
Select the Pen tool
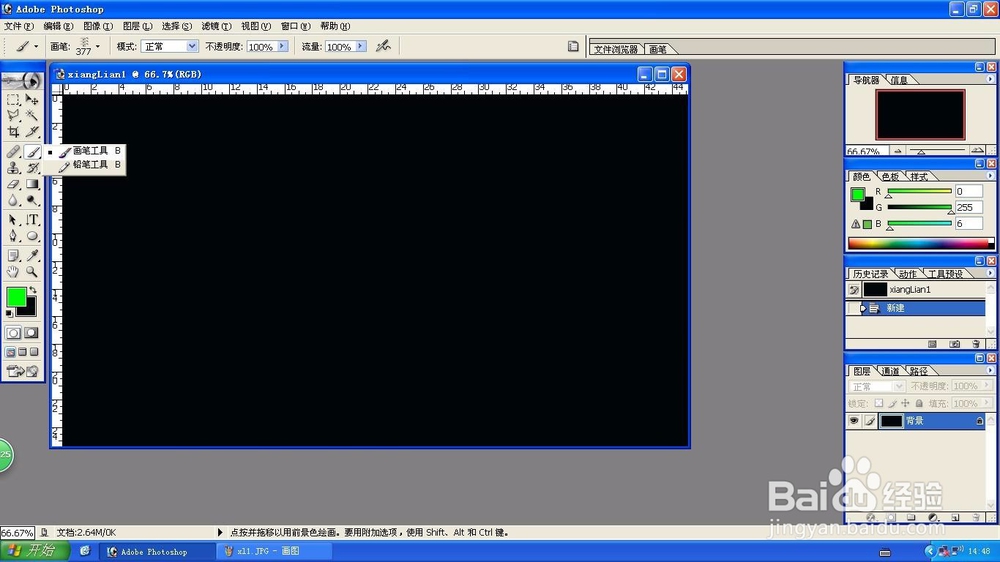point(13,236)
